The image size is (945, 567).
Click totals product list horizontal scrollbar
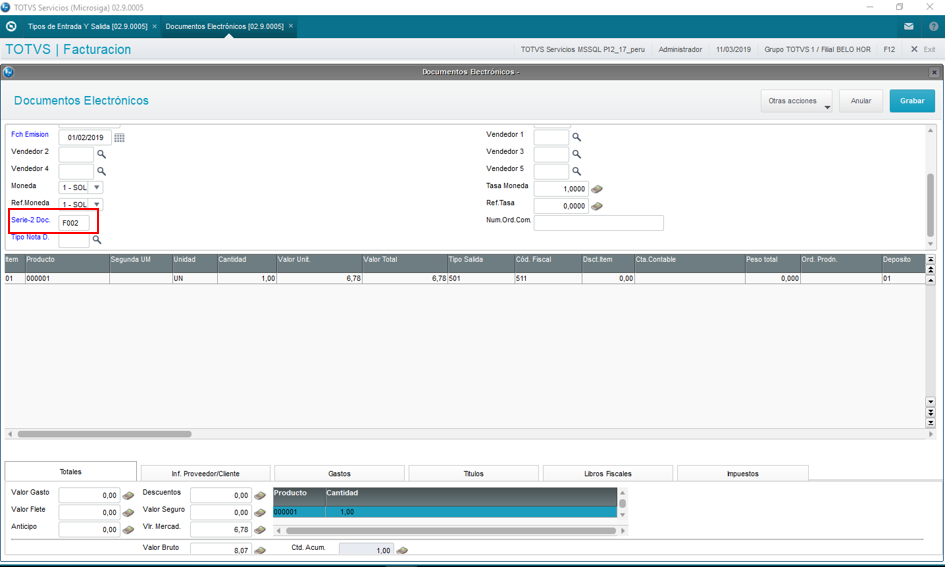[x=450, y=531]
